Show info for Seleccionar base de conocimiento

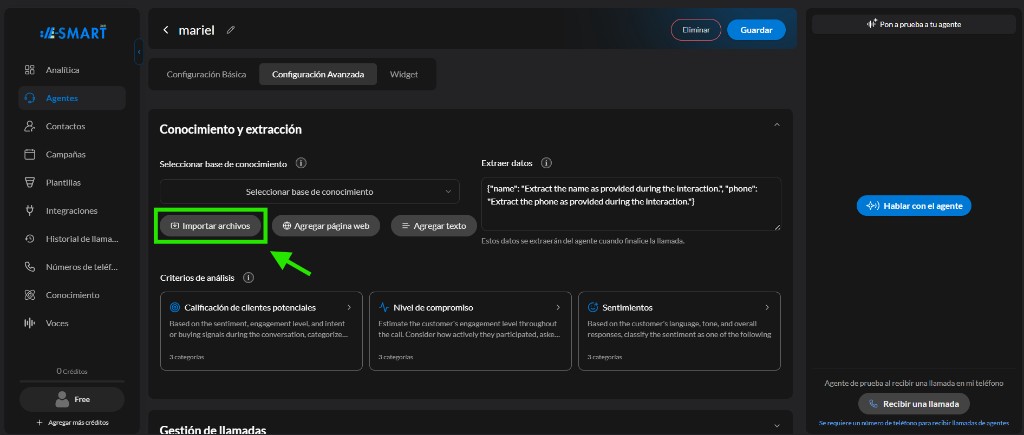[301, 163]
